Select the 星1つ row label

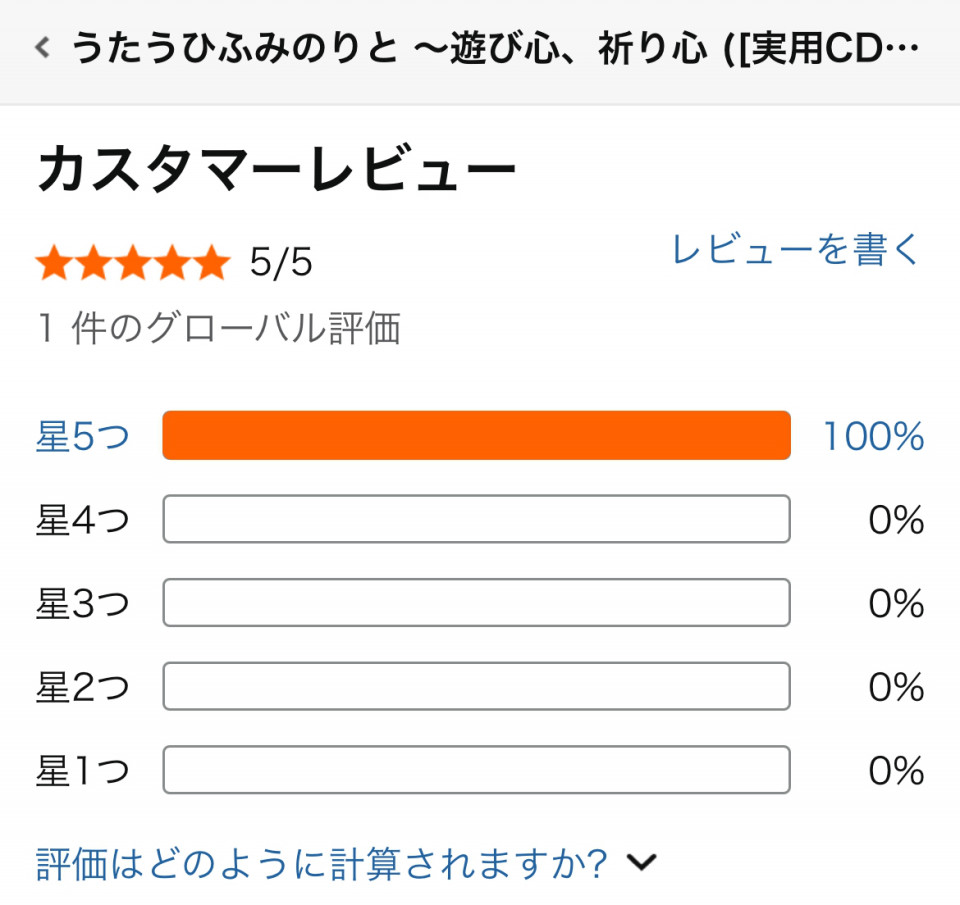[x=83, y=771]
